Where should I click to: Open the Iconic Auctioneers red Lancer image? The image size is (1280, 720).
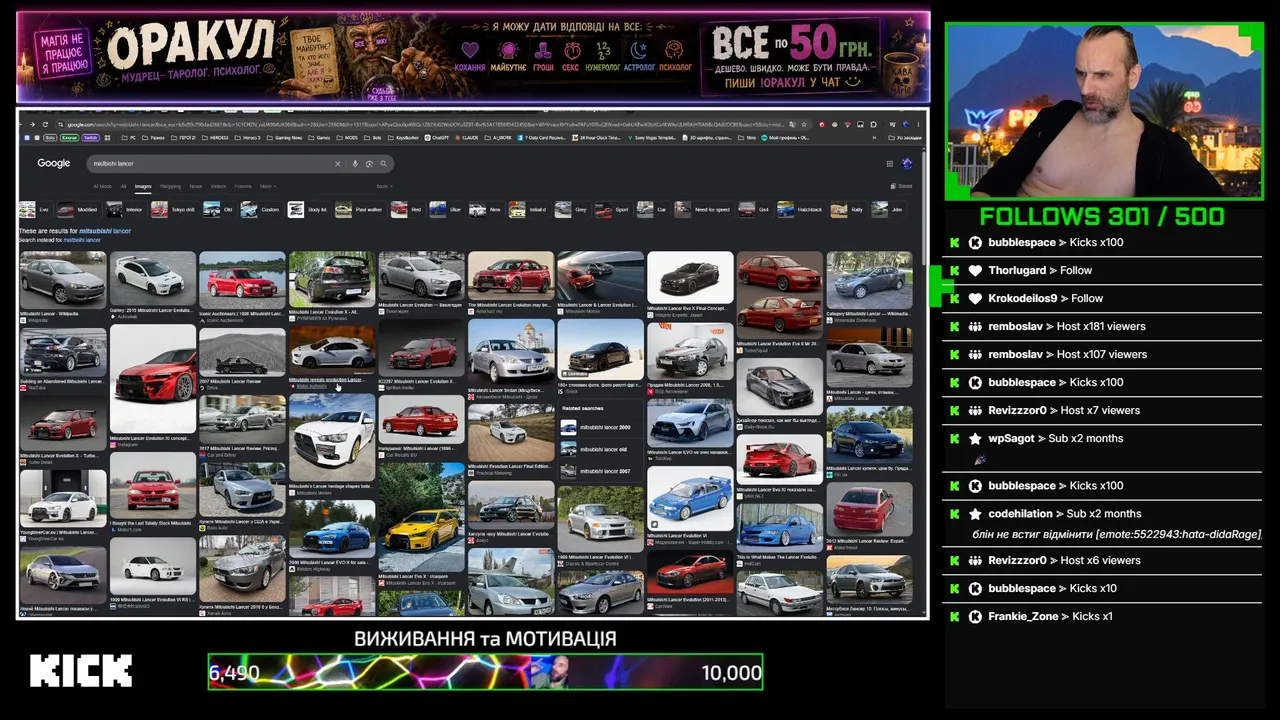(242, 279)
